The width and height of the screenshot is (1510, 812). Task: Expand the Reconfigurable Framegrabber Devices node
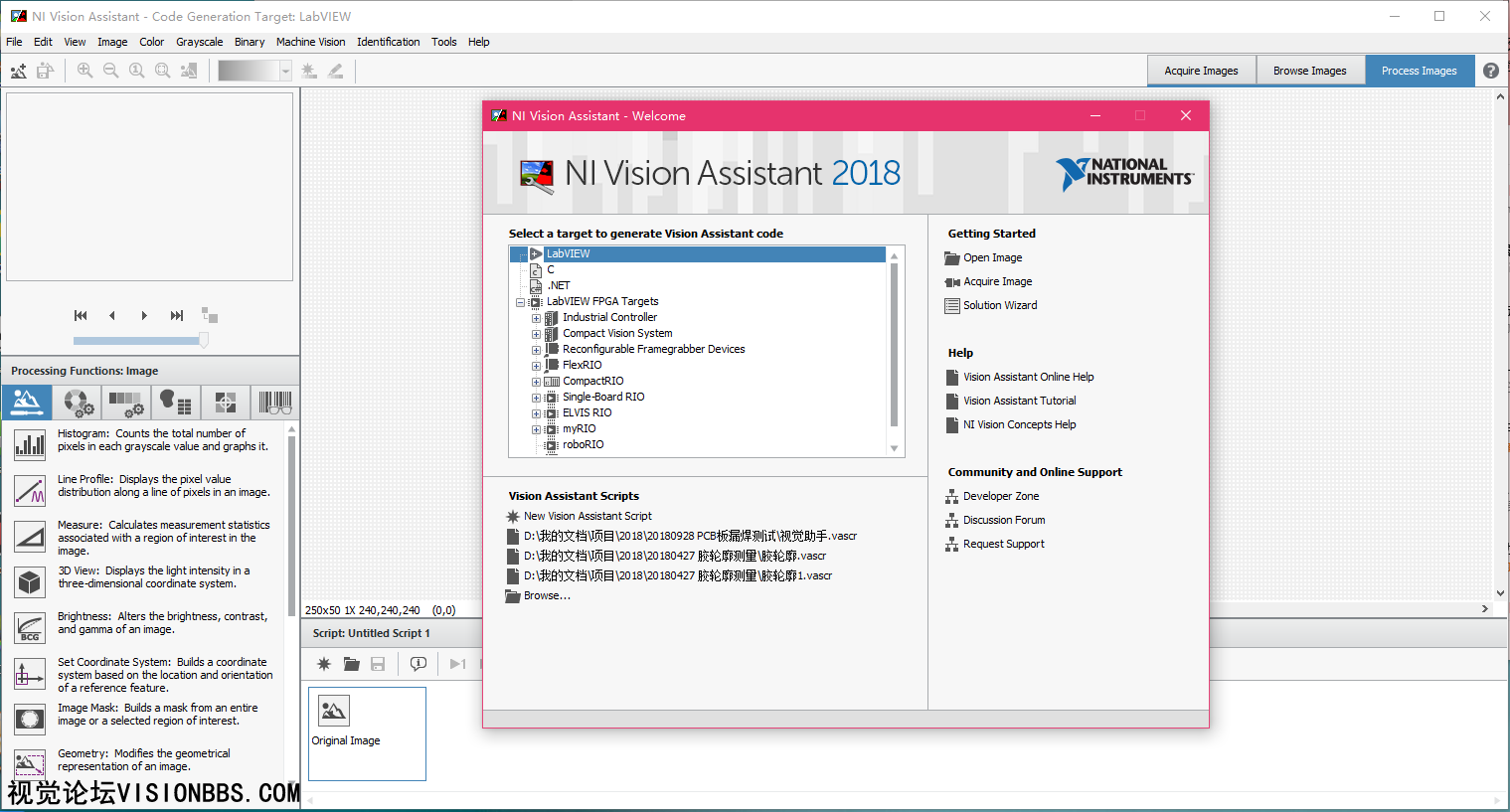536,350
